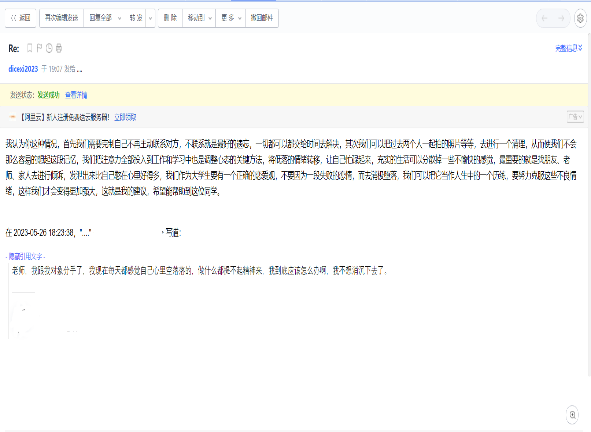591x432 pixels.
Task: Click the 返回 back button
Action: pos(21,18)
